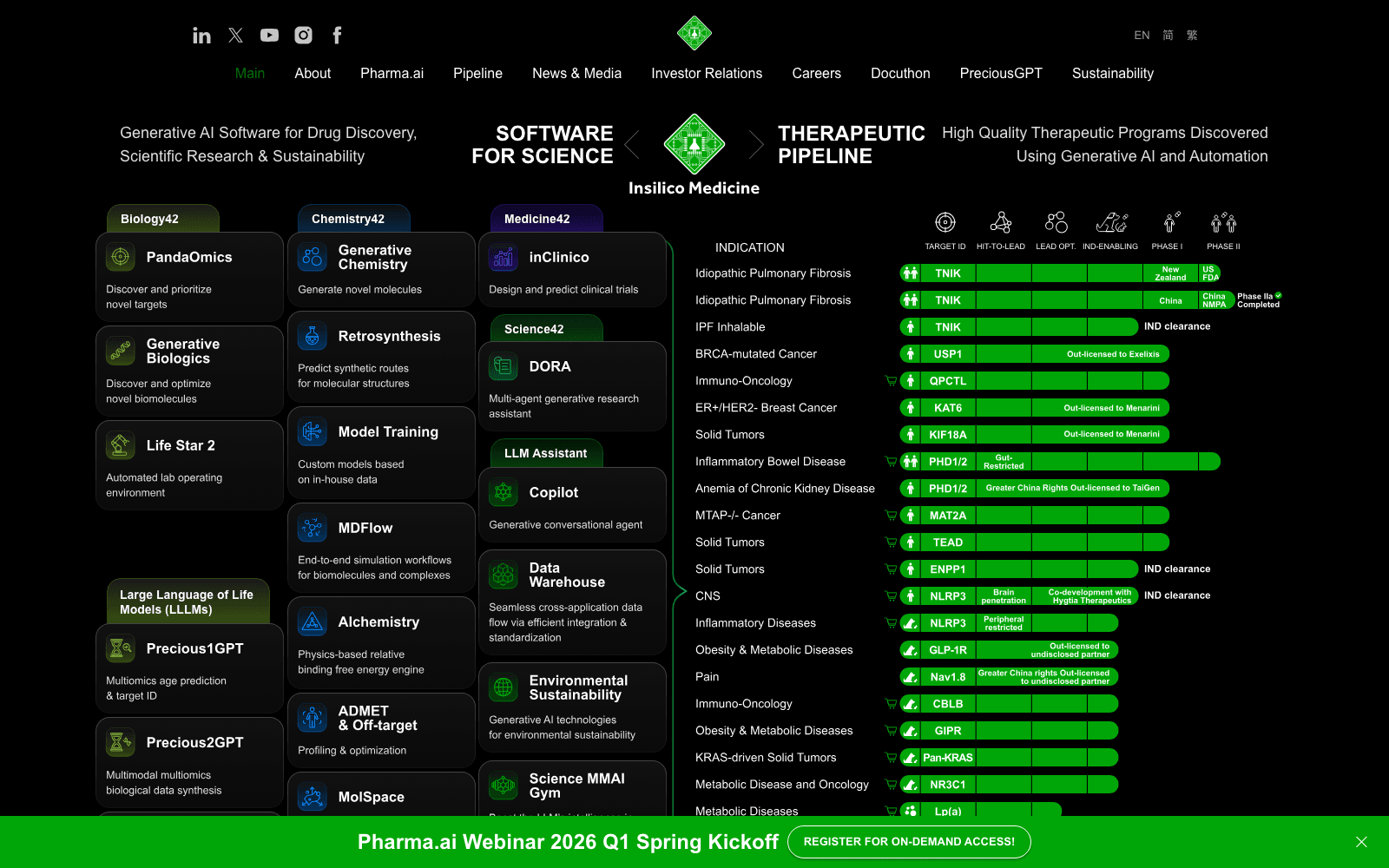Open the X (Twitter) social icon
The height and width of the screenshot is (868, 1389).
(x=235, y=35)
